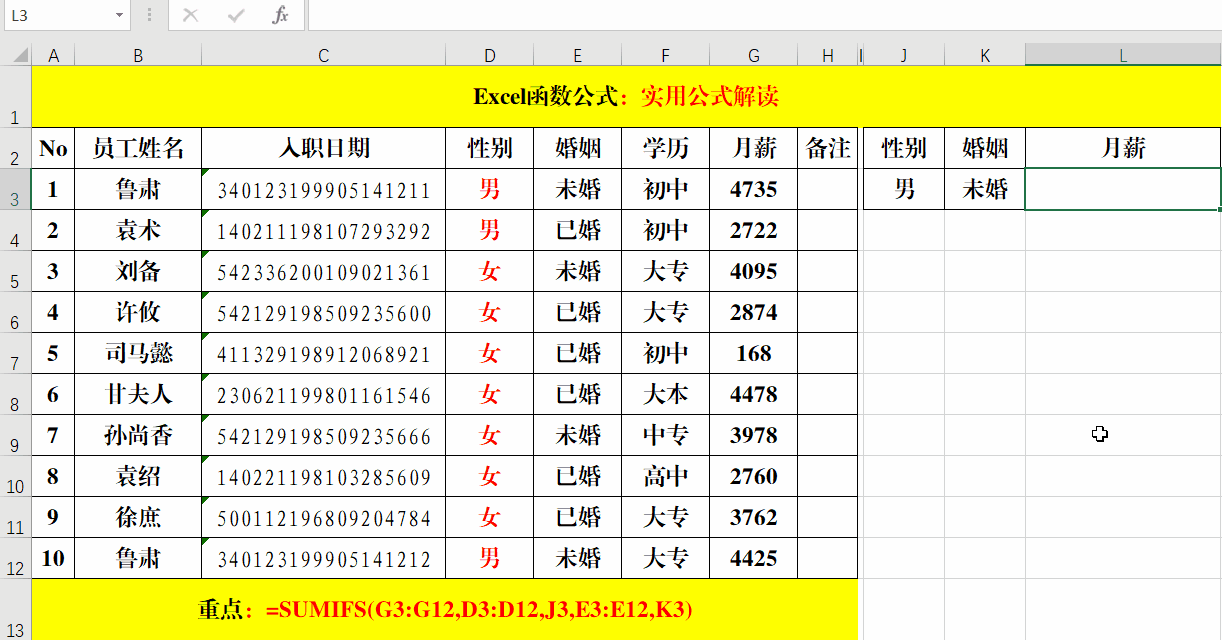Select column J header
The image size is (1222, 640).
tap(904, 56)
